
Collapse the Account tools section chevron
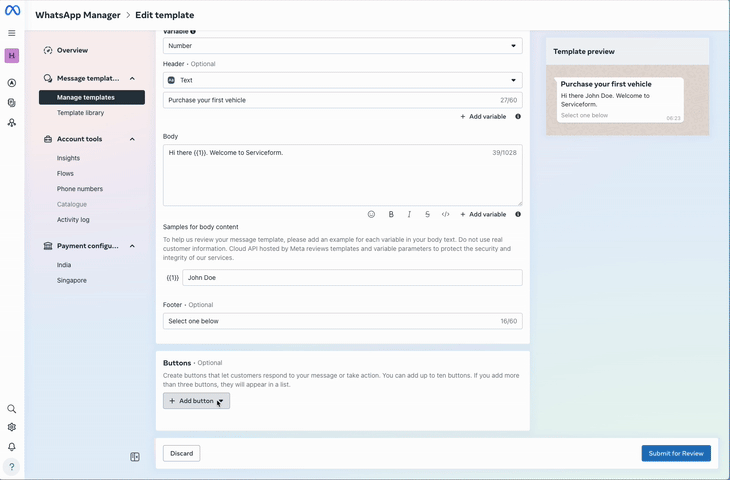[132, 139]
